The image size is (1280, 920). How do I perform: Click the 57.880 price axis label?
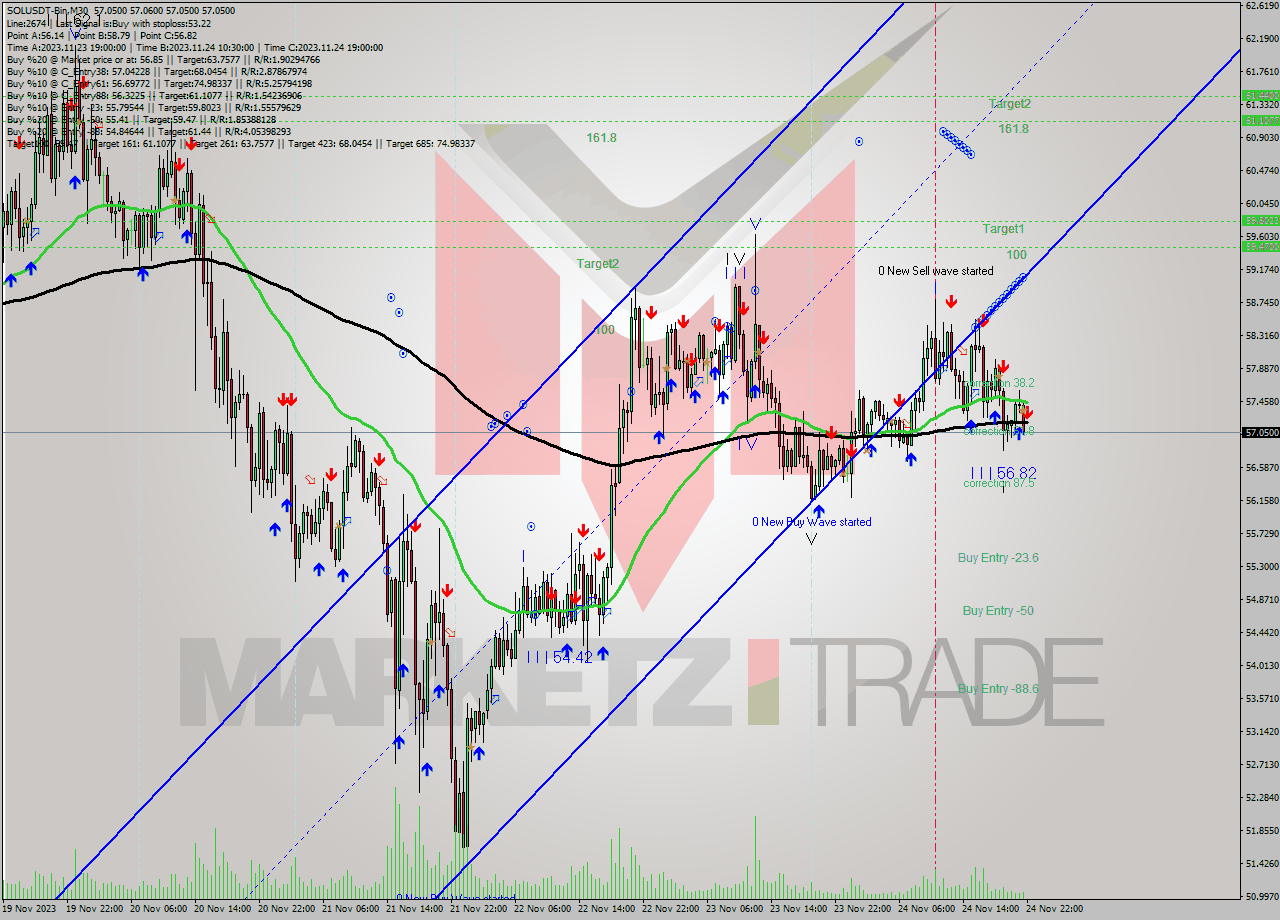coord(1260,369)
